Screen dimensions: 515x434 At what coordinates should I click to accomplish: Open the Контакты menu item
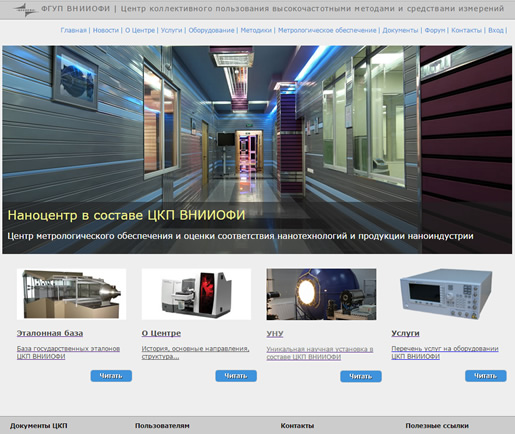coord(466,30)
